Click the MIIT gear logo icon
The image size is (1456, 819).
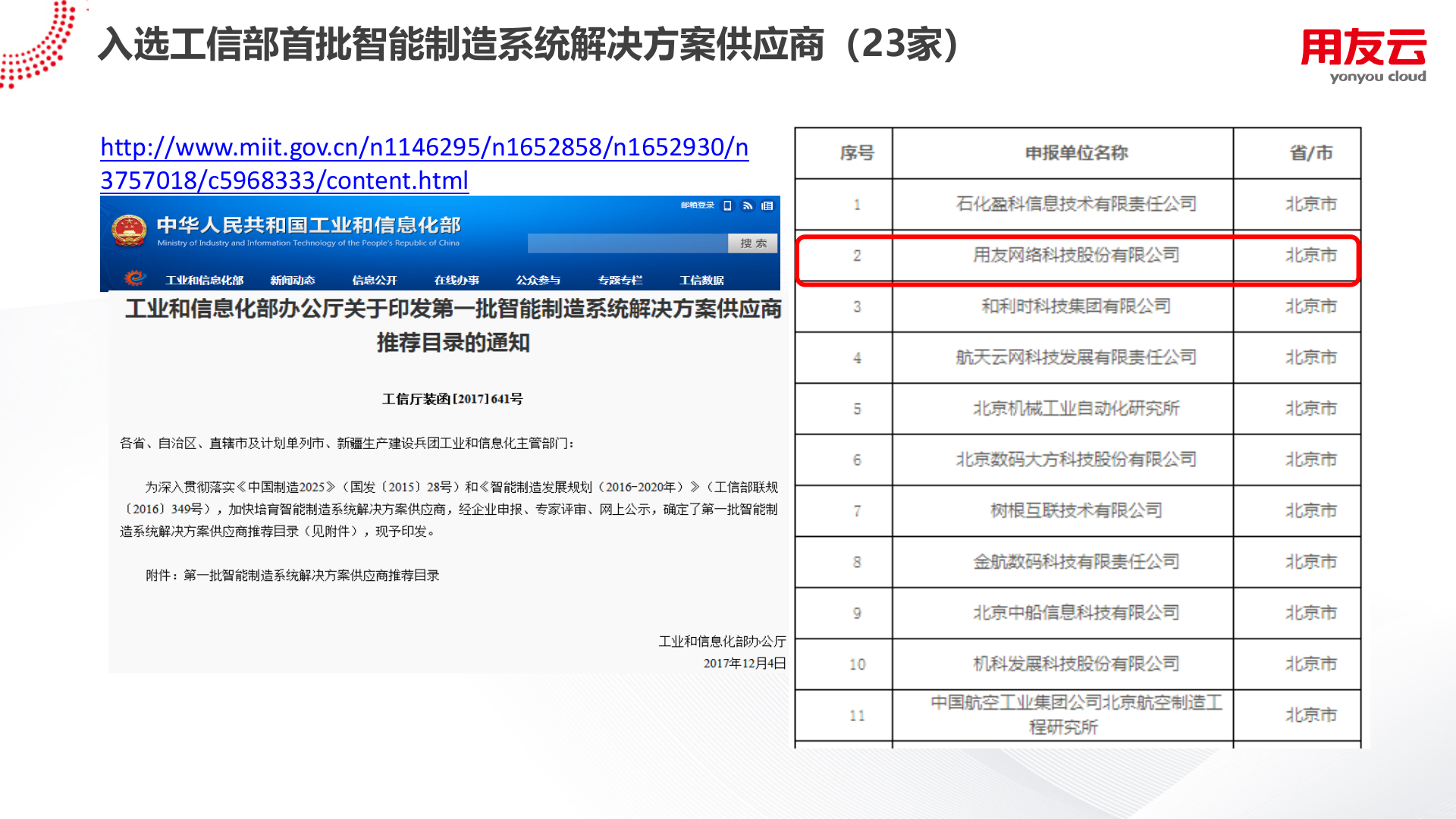pos(135,280)
